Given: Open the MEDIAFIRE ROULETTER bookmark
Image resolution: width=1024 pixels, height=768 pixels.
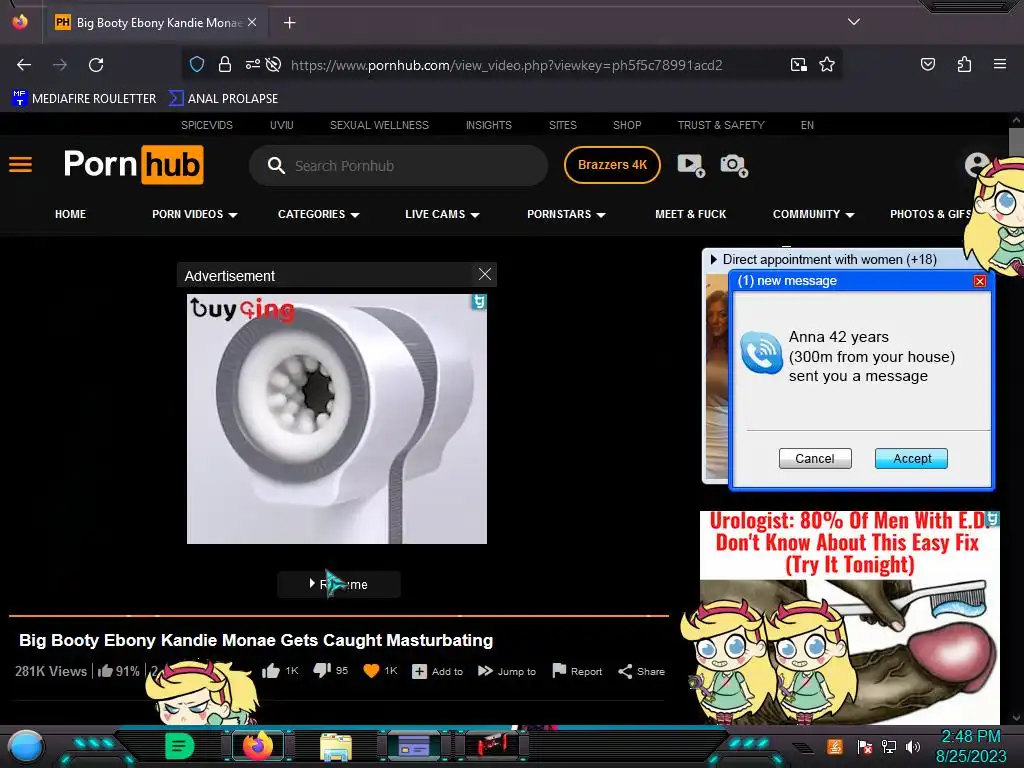Looking at the screenshot, I should point(84,99).
